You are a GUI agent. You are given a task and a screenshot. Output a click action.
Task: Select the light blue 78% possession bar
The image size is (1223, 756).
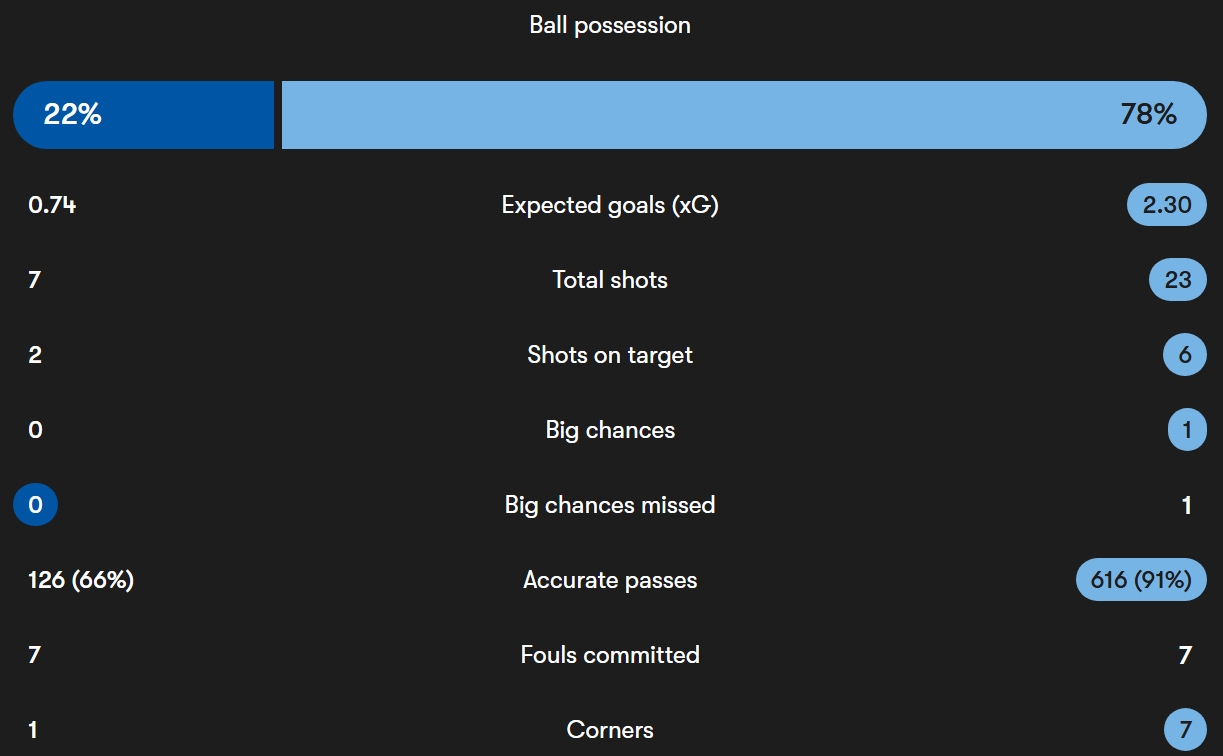tap(744, 115)
